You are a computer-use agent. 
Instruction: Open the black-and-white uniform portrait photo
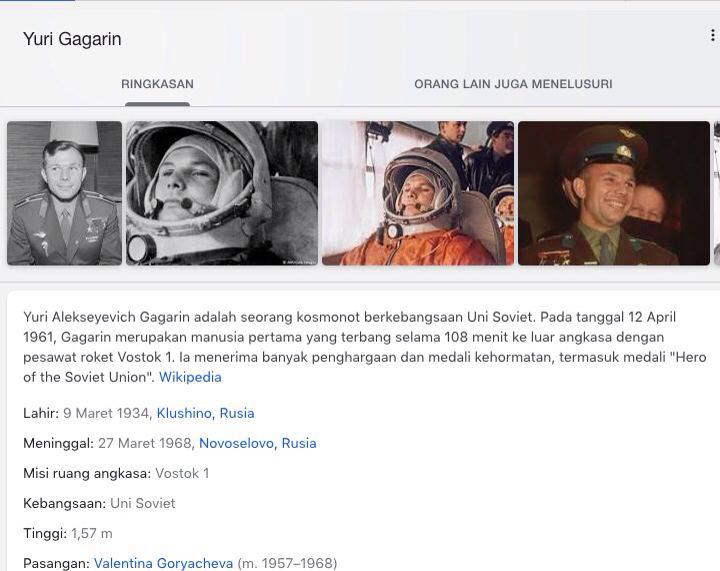point(65,193)
